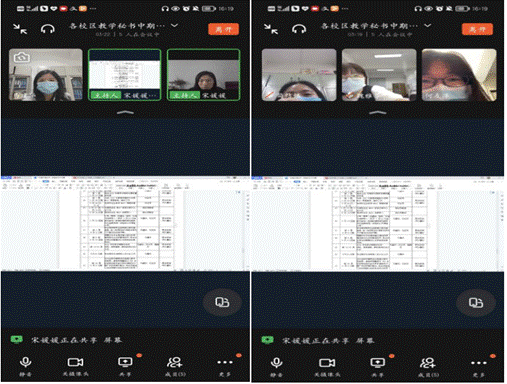Tap the orange 离开 button in left screenshot
The height and width of the screenshot is (384, 507).
click(x=223, y=29)
